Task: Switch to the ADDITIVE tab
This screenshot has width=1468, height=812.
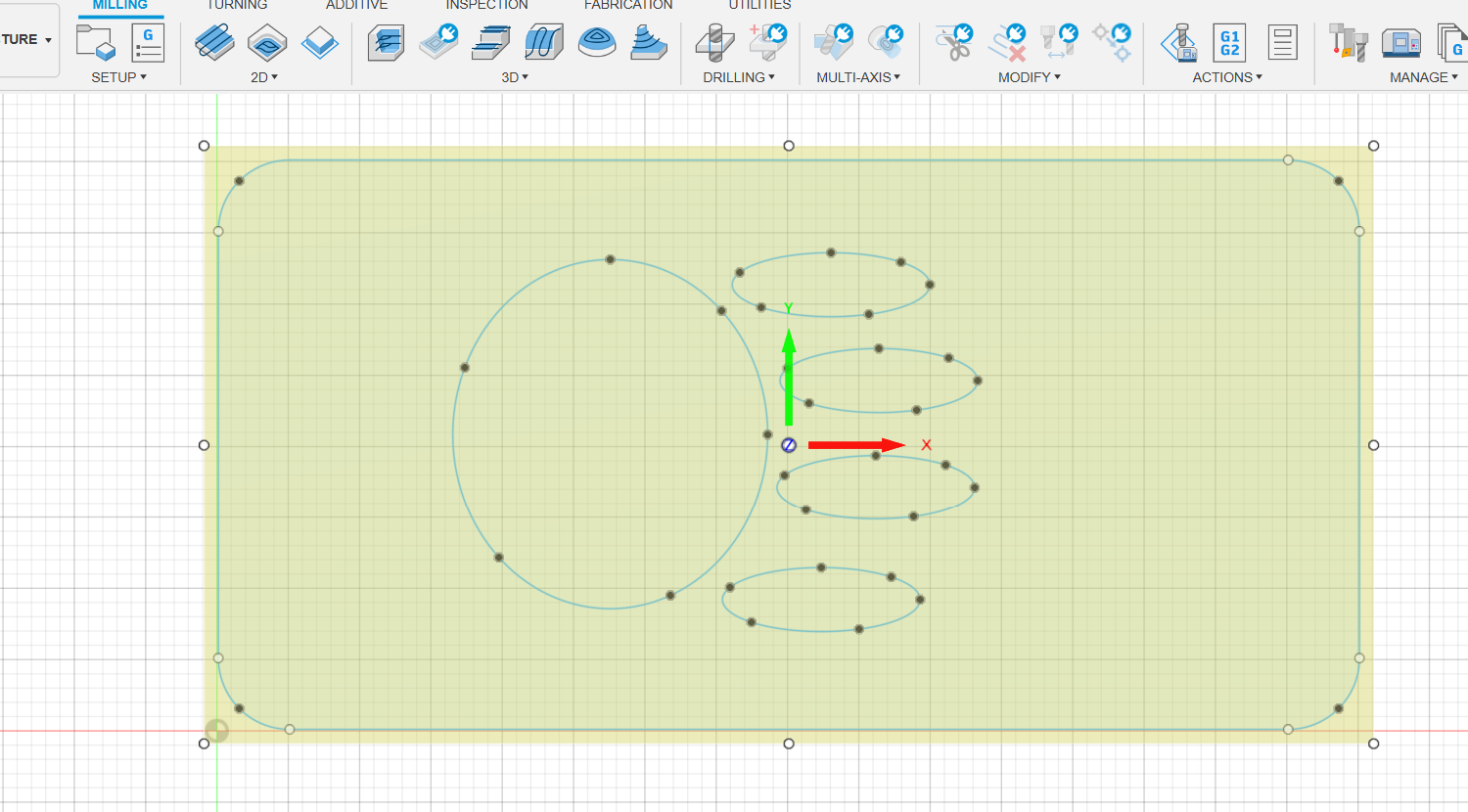Action: pos(357,6)
